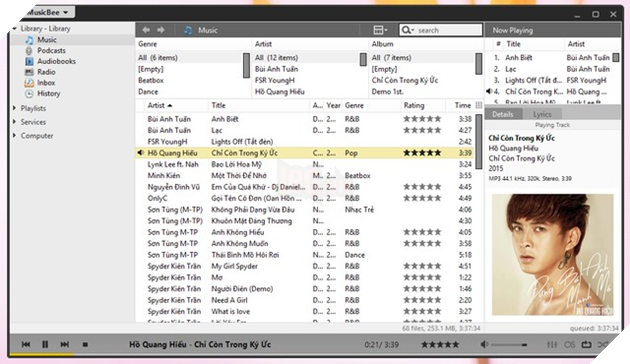630x364 pixels.
Task: Open the MusicBee main menu dropdown
Action: pyautogui.click(x=47, y=12)
